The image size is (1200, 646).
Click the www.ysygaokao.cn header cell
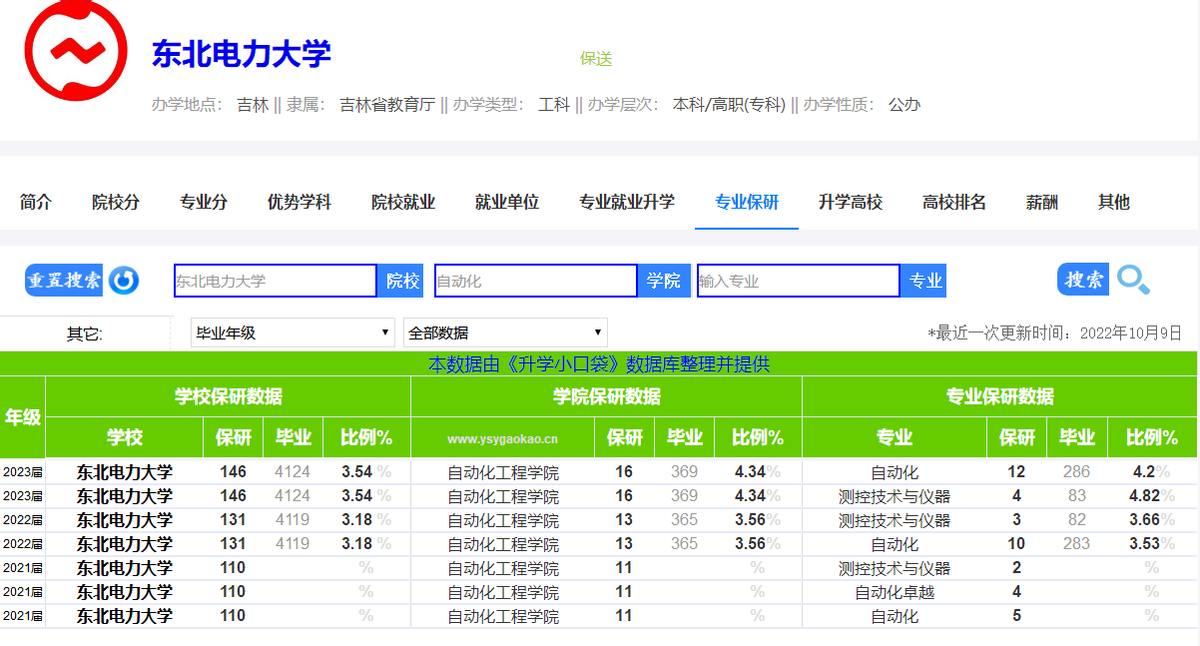pyautogui.click(x=503, y=438)
